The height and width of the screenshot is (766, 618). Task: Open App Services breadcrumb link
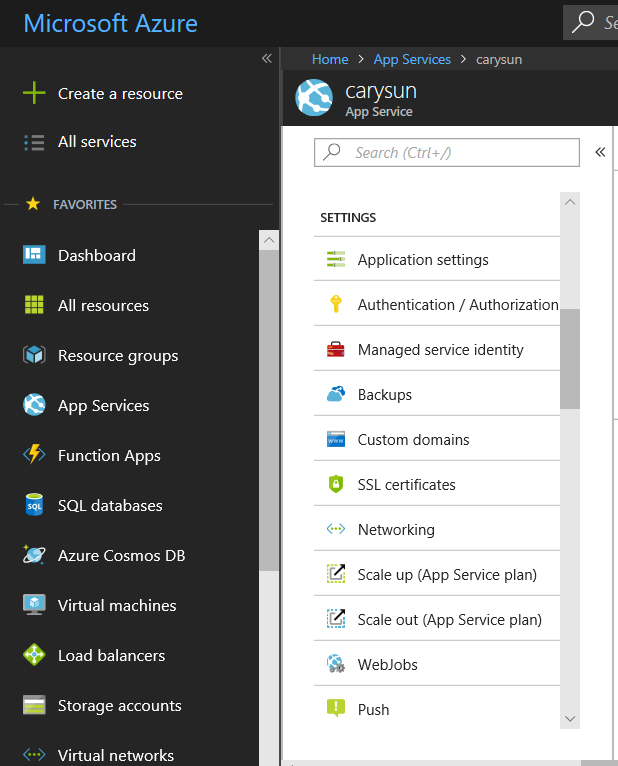[412, 60]
